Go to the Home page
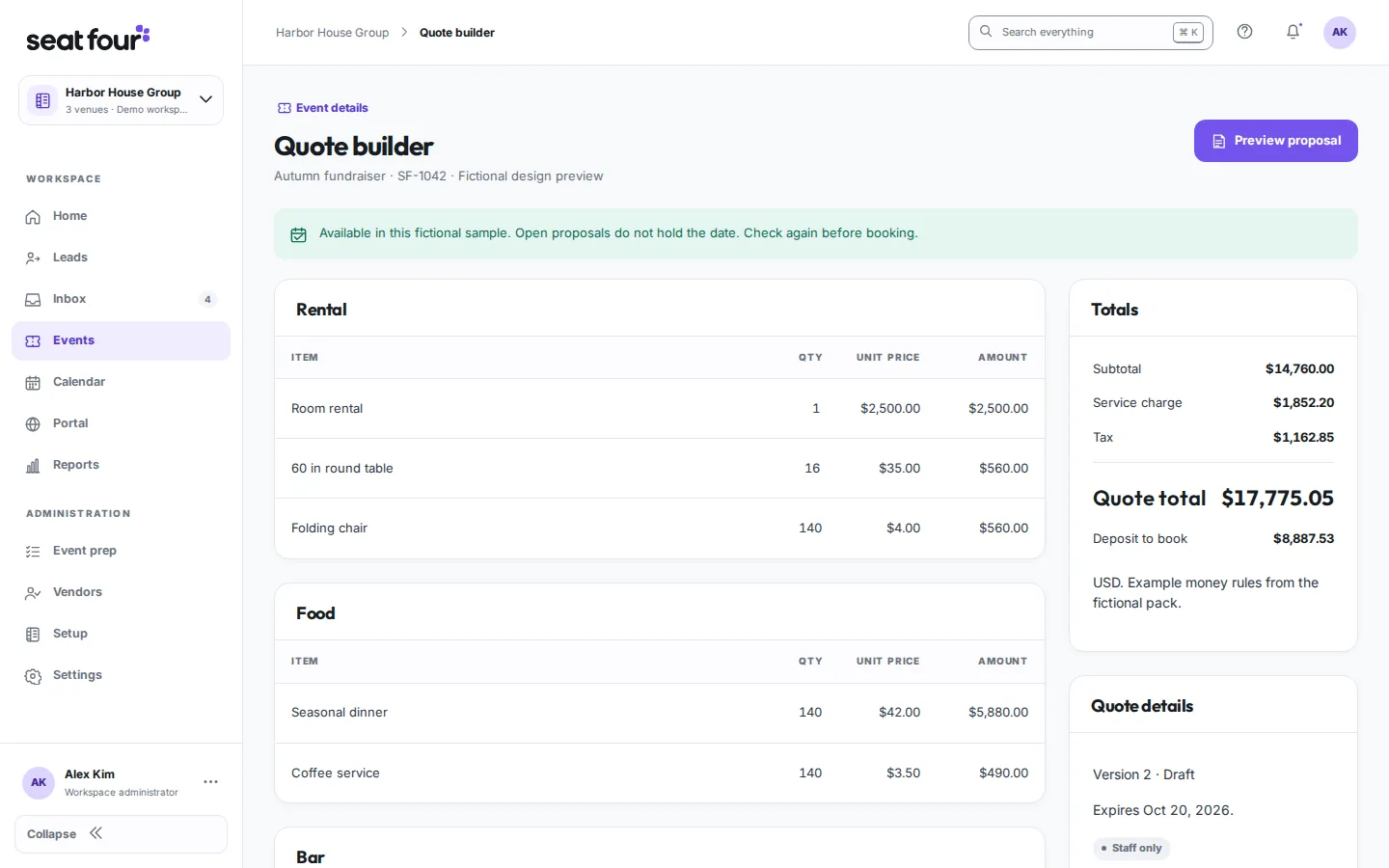 (121, 216)
